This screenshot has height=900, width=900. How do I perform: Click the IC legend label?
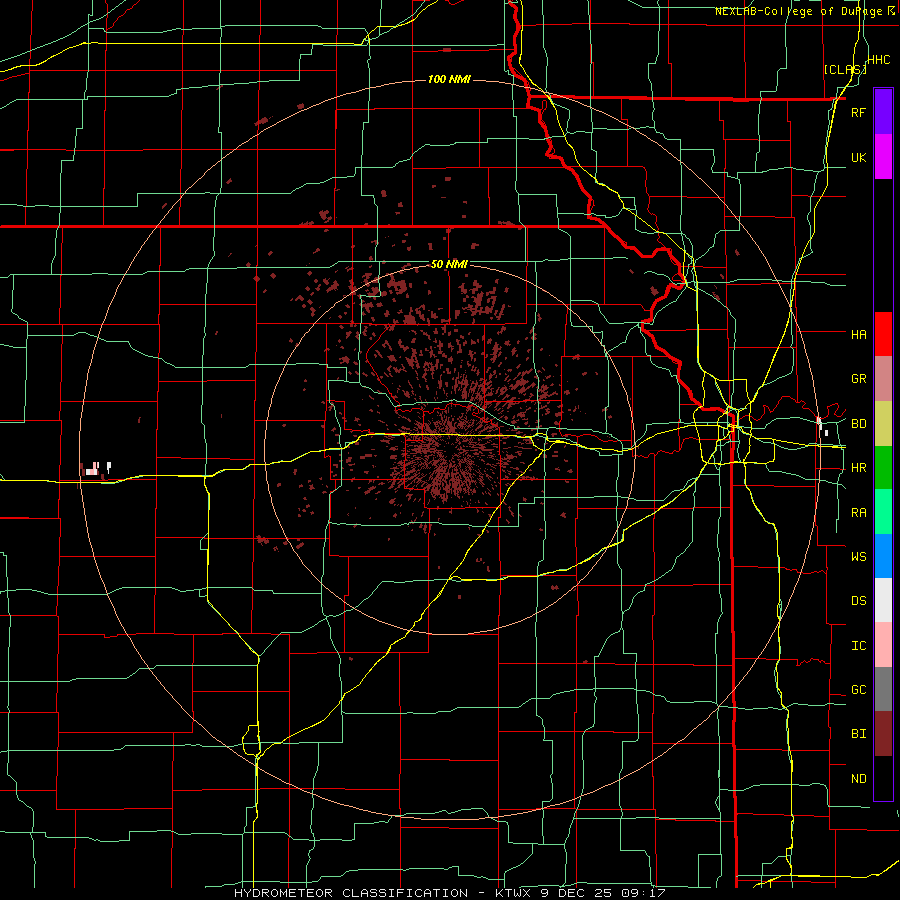pos(858,646)
